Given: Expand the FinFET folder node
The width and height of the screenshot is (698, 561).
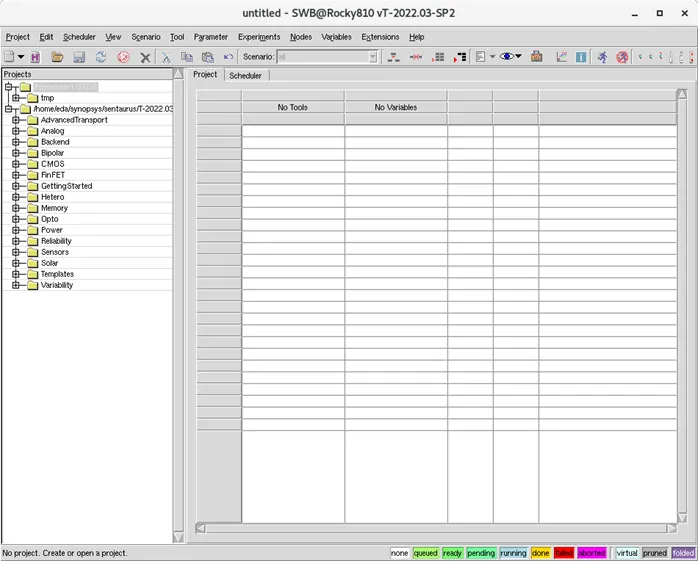Looking at the screenshot, I should coord(16,175).
